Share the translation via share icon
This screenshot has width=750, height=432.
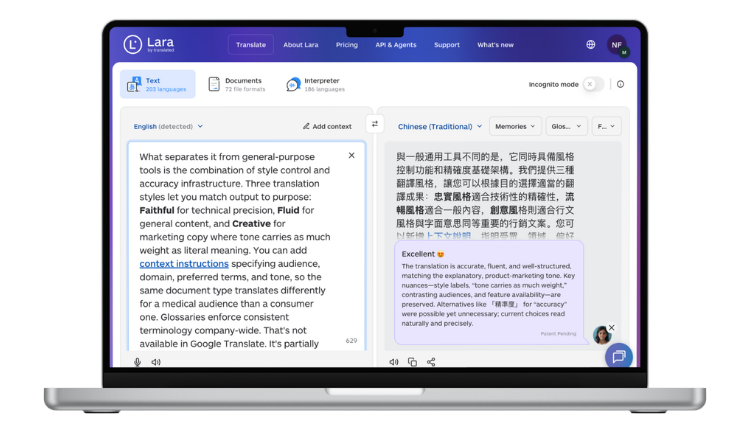tap(431, 362)
